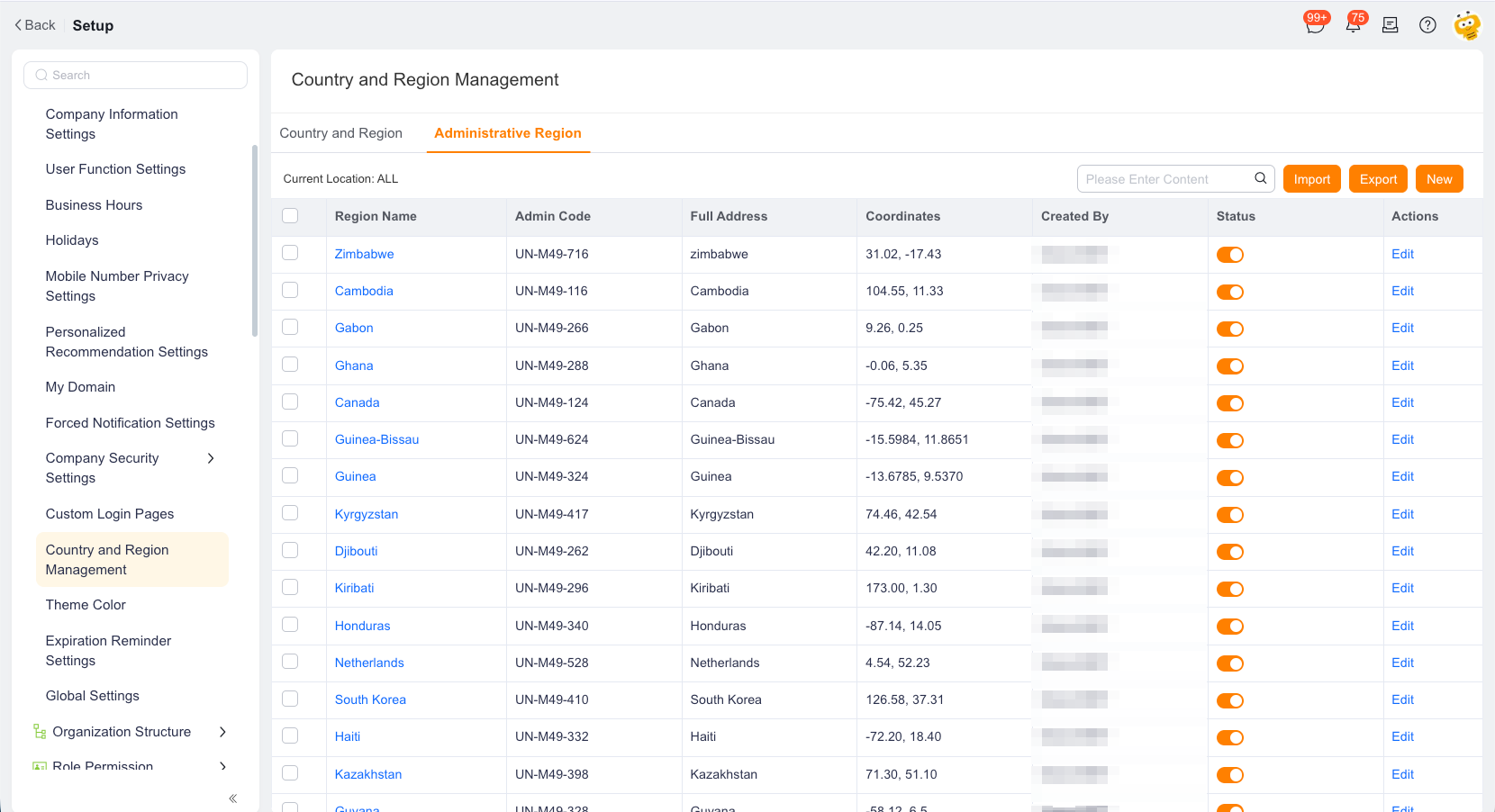This screenshot has width=1495, height=812.
Task: Edit the Djibouti row
Action: tap(1402, 551)
